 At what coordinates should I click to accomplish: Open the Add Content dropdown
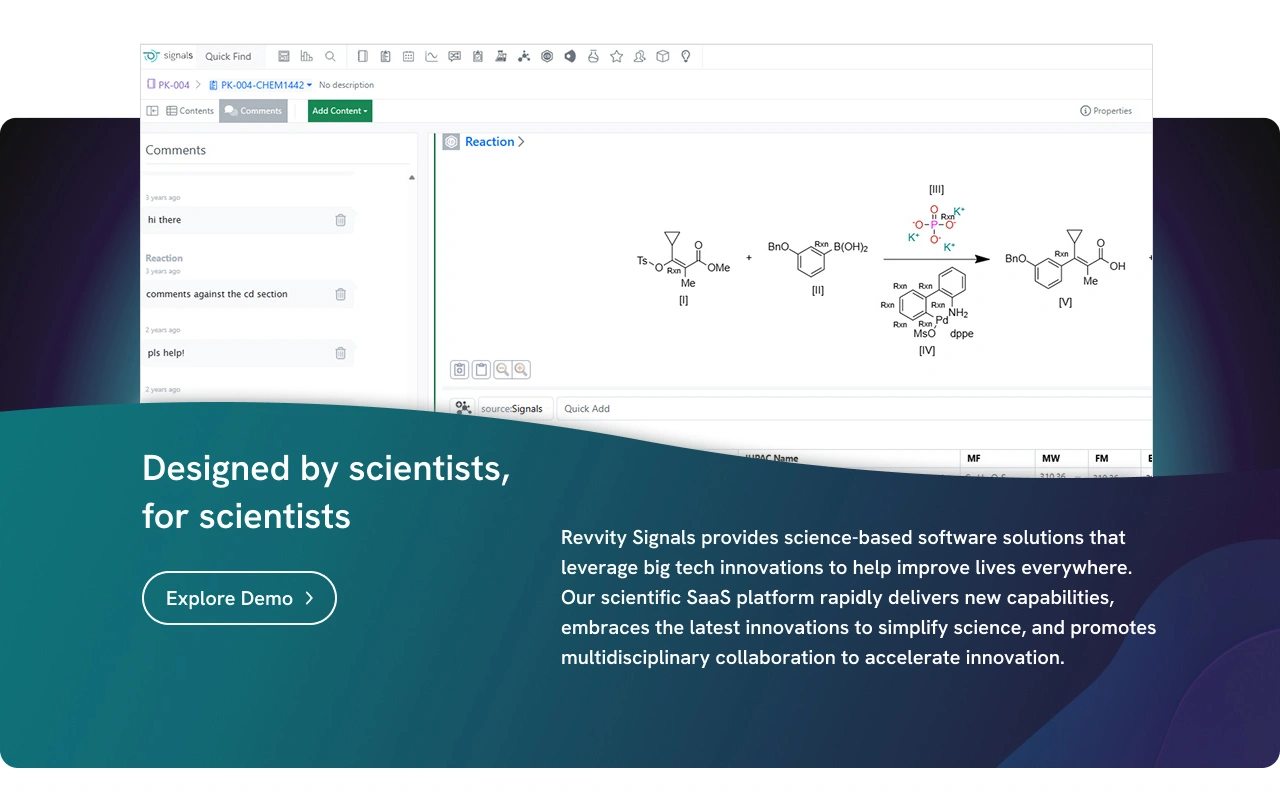click(339, 111)
